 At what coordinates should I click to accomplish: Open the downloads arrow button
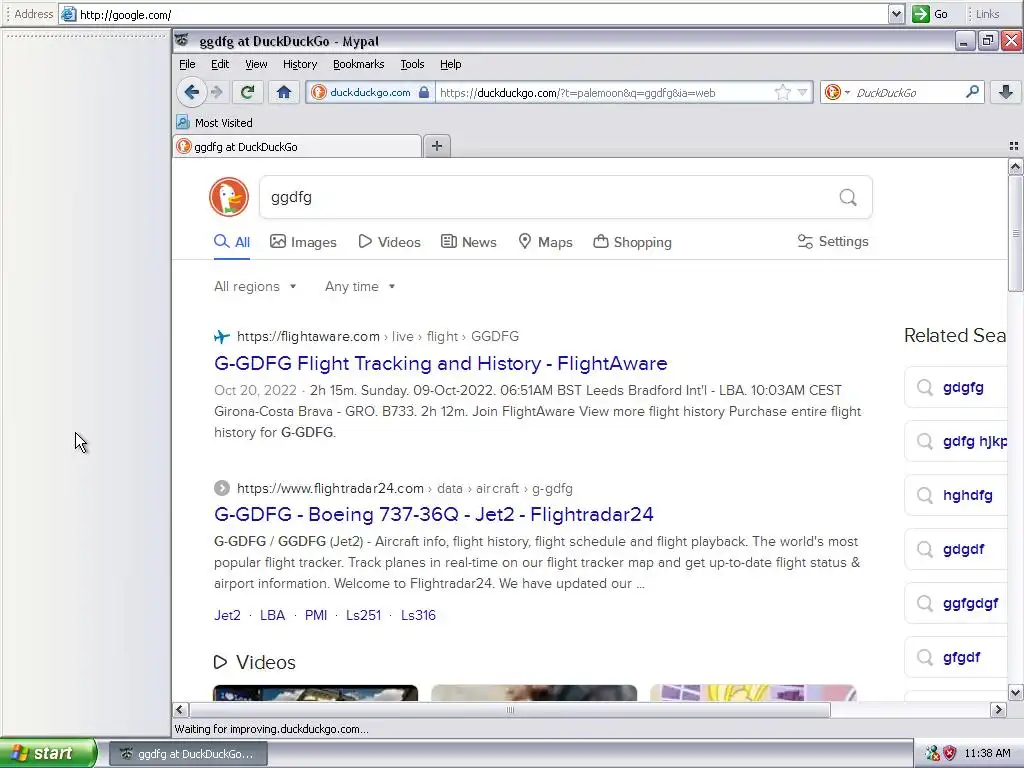coord(1006,92)
